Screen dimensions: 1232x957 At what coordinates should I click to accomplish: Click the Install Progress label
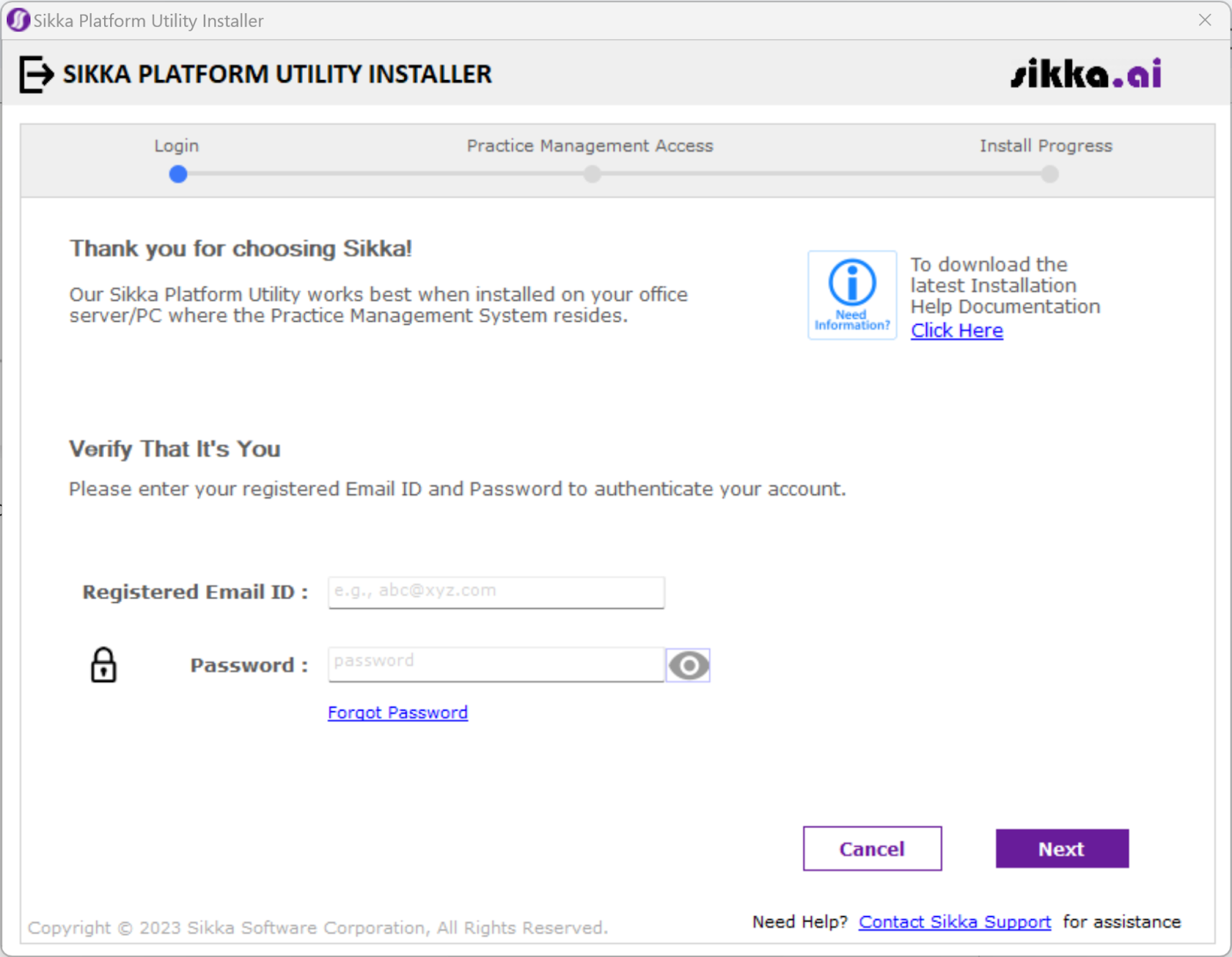[x=1046, y=146]
